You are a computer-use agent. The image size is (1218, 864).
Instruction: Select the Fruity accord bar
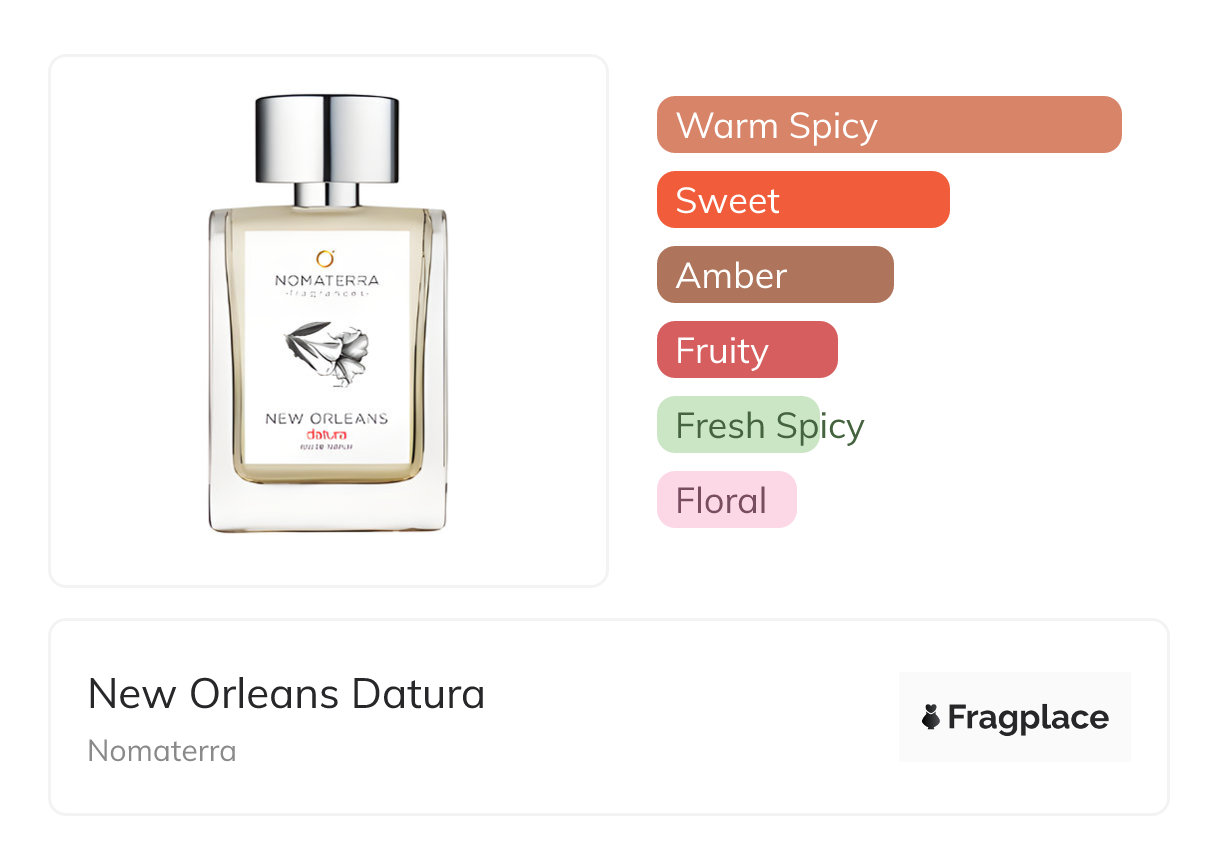point(747,350)
